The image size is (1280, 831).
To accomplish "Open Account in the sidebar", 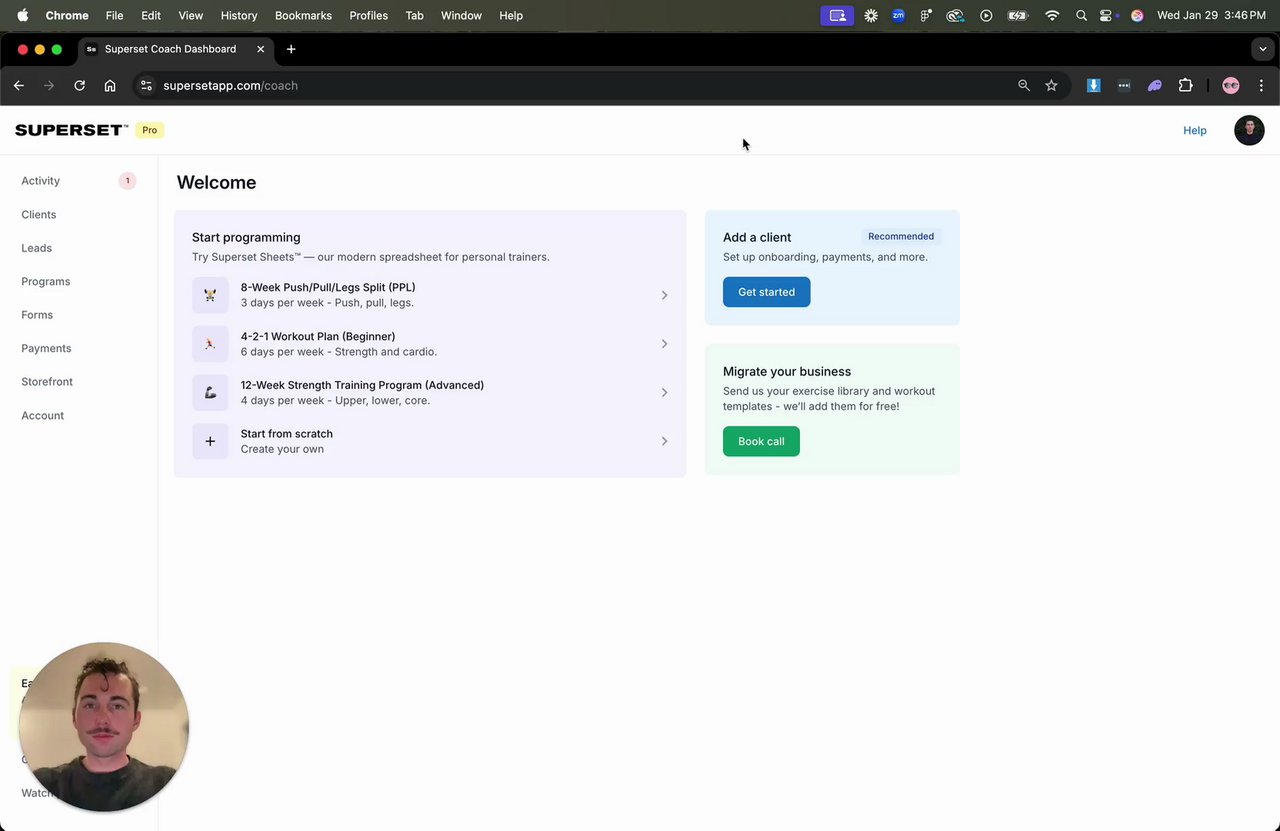I will pos(43,416).
